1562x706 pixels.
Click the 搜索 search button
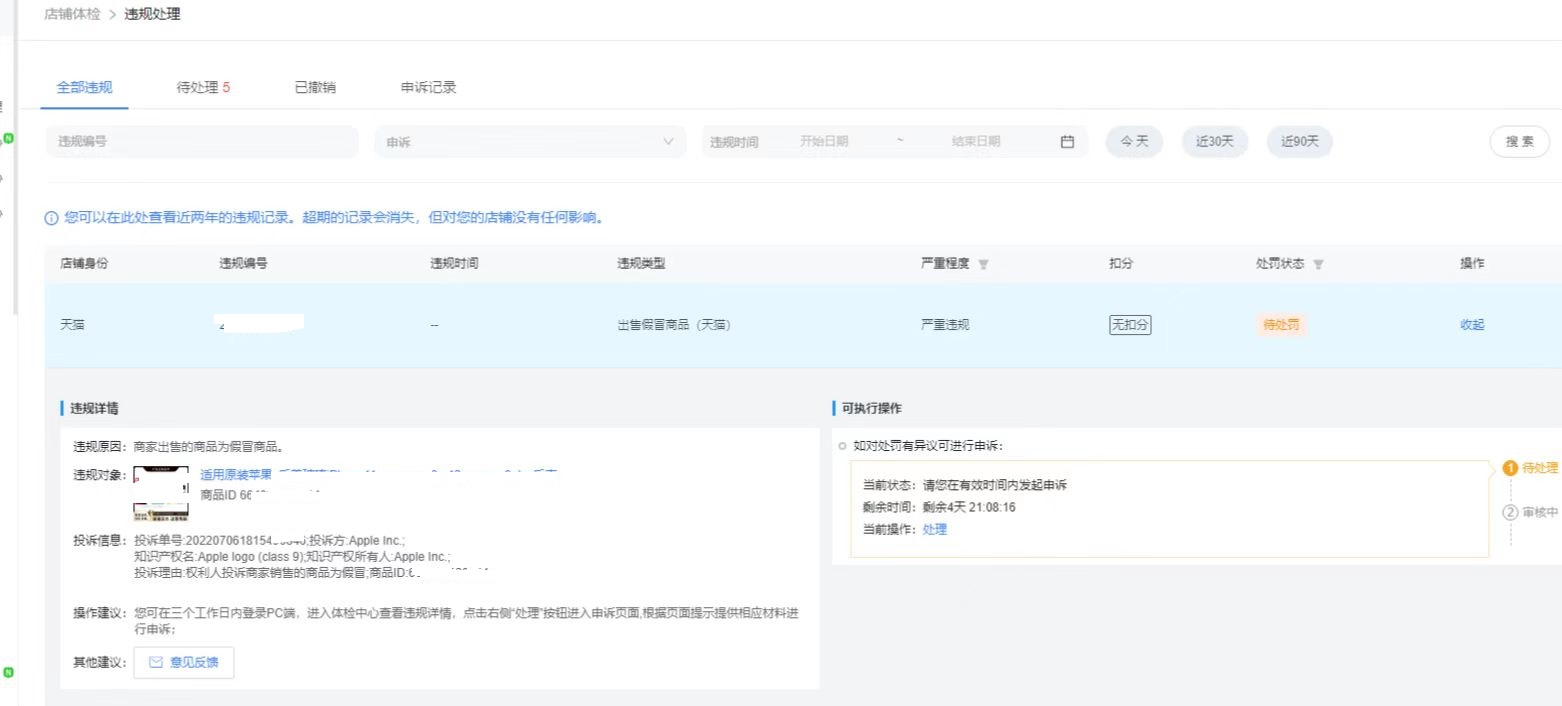1519,141
